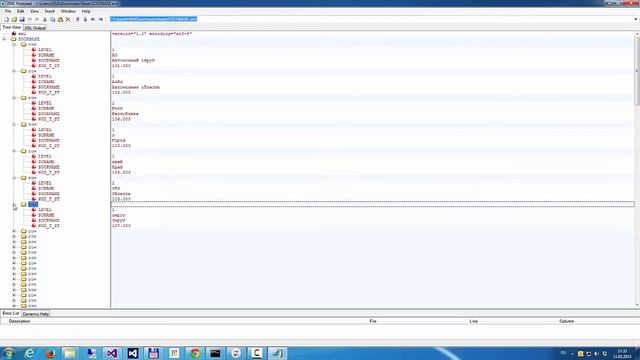Click the Line column header
Viewport: 640px width, 360px height.
[473, 321]
